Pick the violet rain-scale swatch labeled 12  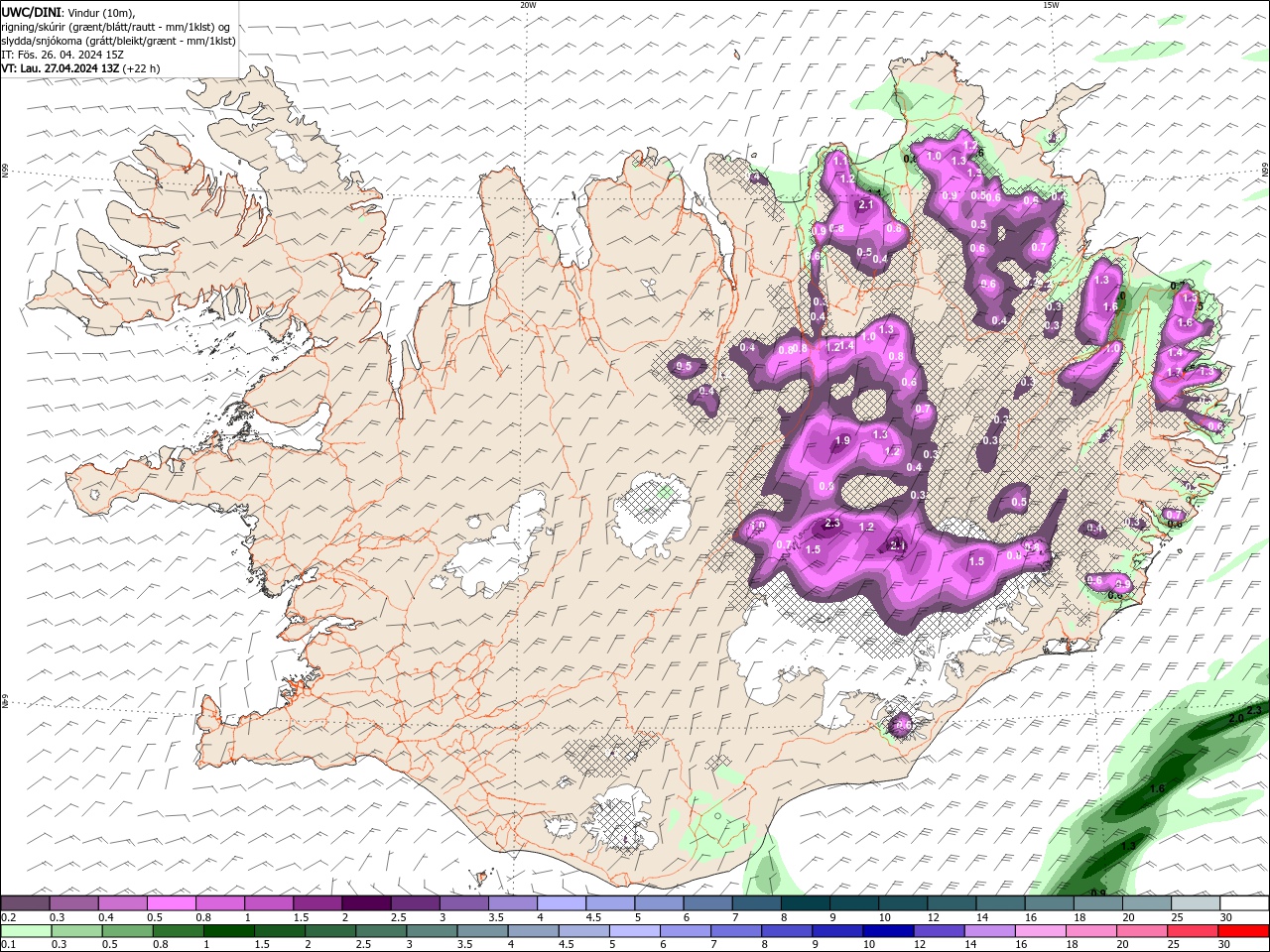click(939, 931)
